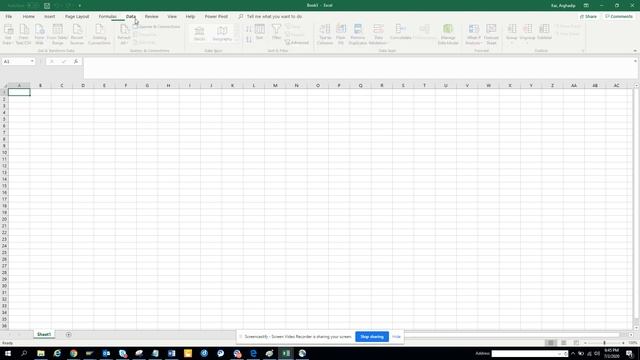Click Tell me what you want to do
The height and width of the screenshot is (360, 640).
tap(274, 16)
